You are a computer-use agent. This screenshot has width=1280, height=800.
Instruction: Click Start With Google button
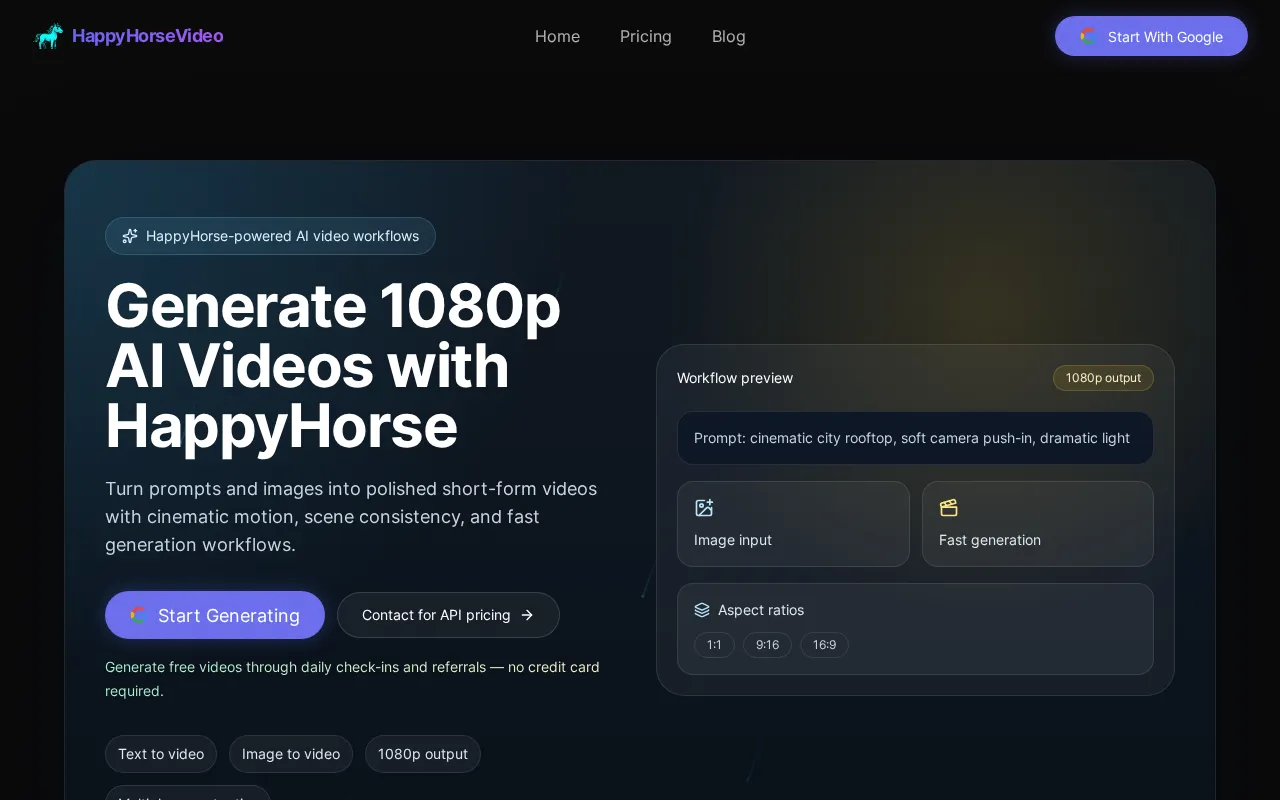[x=1151, y=36]
